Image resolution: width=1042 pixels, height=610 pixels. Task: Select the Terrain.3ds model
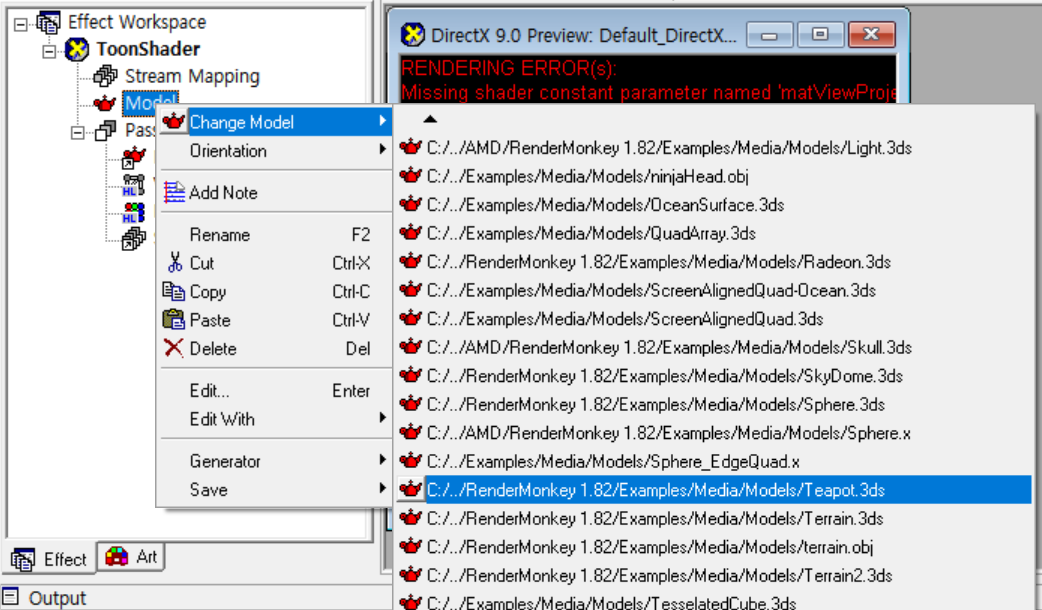point(712,518)
